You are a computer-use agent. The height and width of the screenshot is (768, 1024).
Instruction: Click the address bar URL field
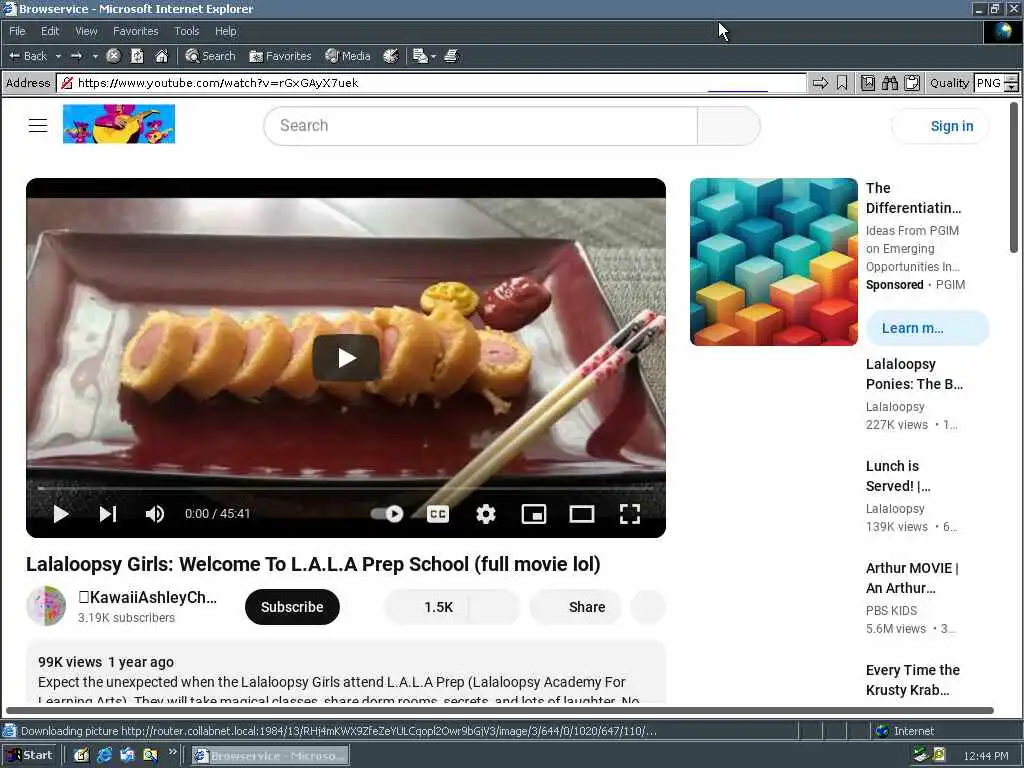pyautogui.click(x=431, y=83)
